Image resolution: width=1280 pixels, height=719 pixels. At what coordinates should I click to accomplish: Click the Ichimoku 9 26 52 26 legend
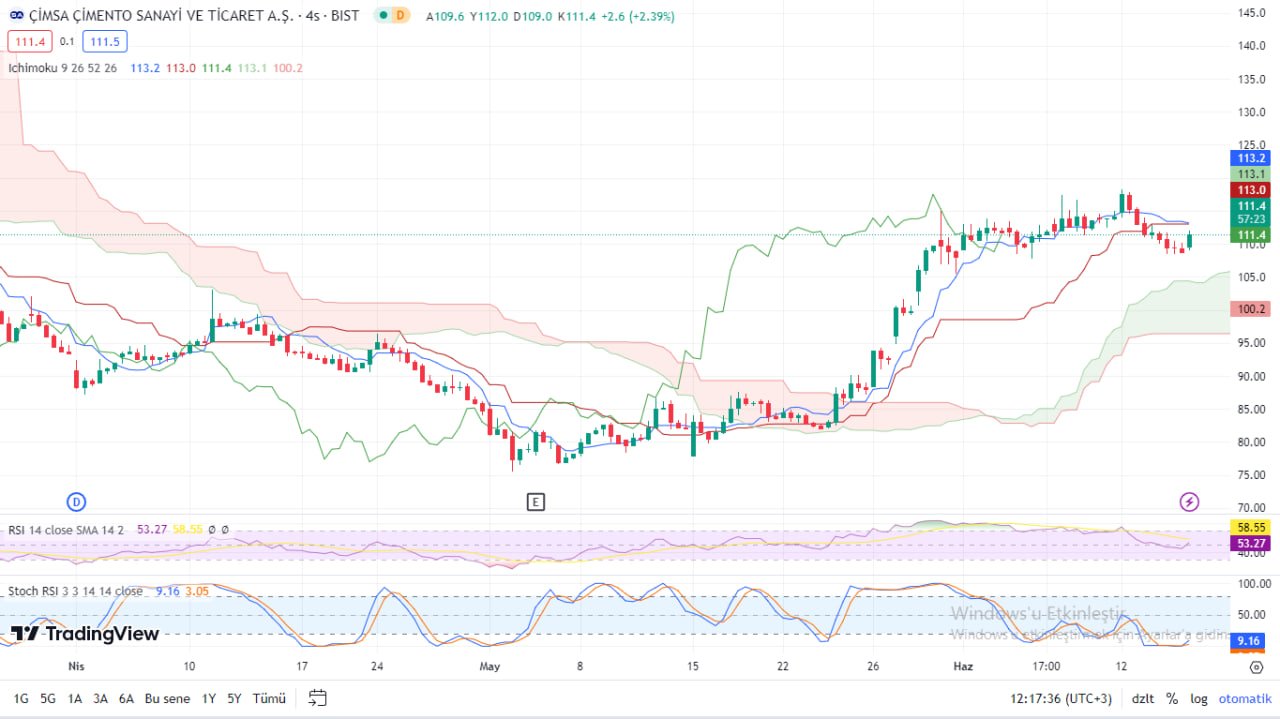point(62,68)
